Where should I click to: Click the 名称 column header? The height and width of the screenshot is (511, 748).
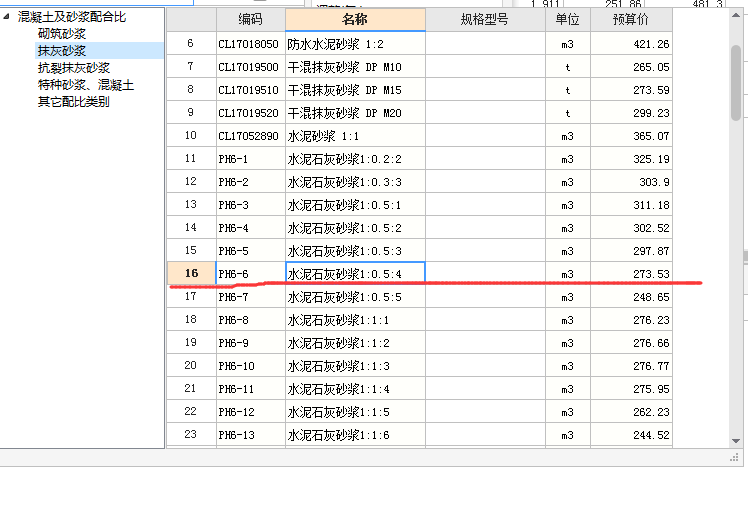click(x=355, y=20)
